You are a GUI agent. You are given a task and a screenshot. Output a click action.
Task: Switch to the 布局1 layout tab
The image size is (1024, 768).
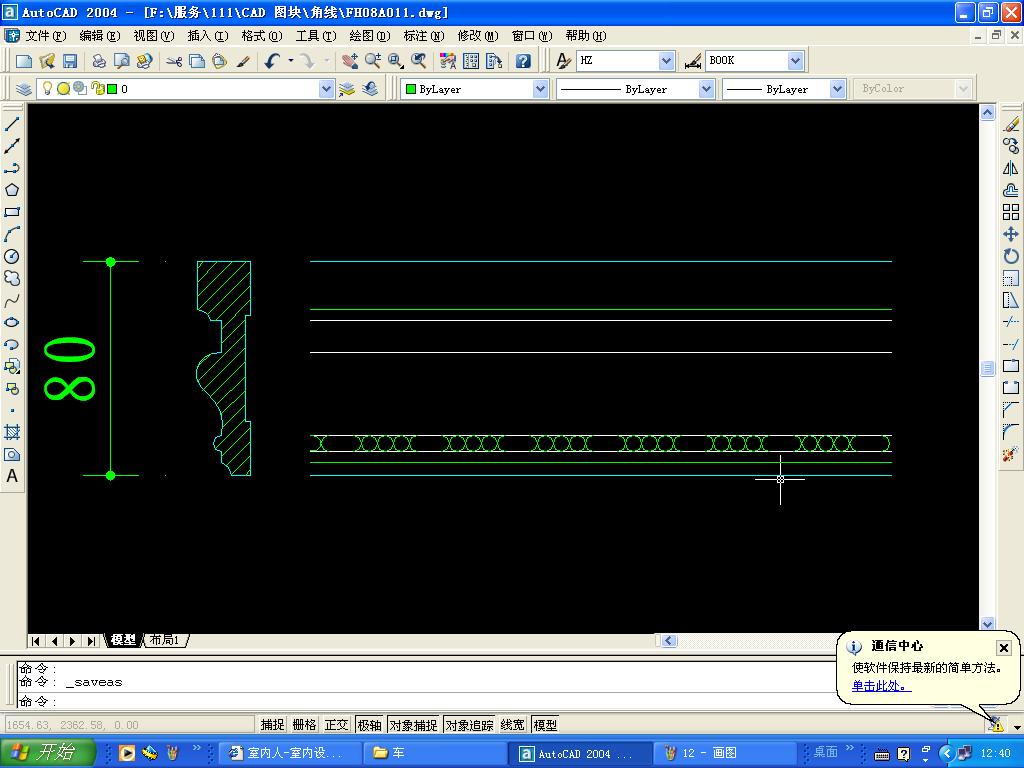[165, 640]
